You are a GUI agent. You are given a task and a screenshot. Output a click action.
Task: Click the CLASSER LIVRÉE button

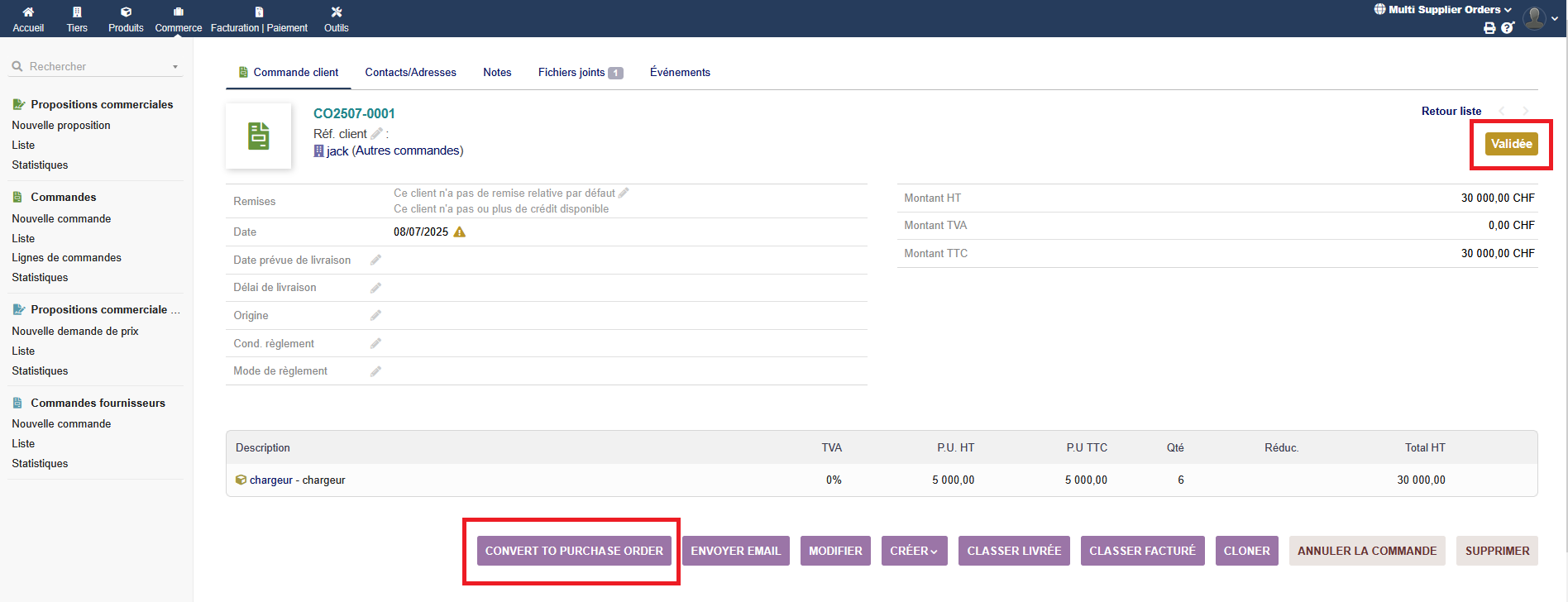(x=1014, y=551)
